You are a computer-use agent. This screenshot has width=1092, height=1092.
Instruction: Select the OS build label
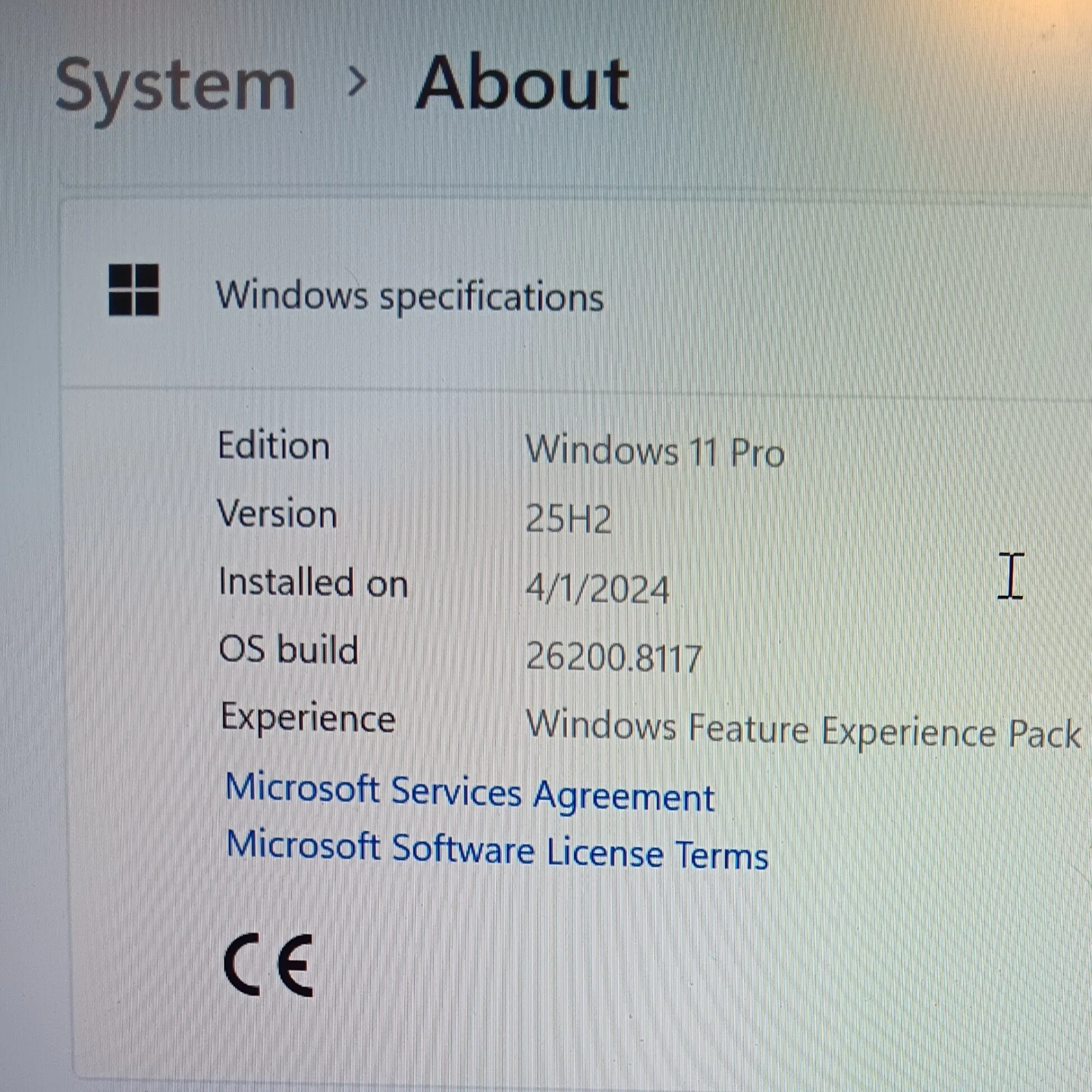(288, 650)
